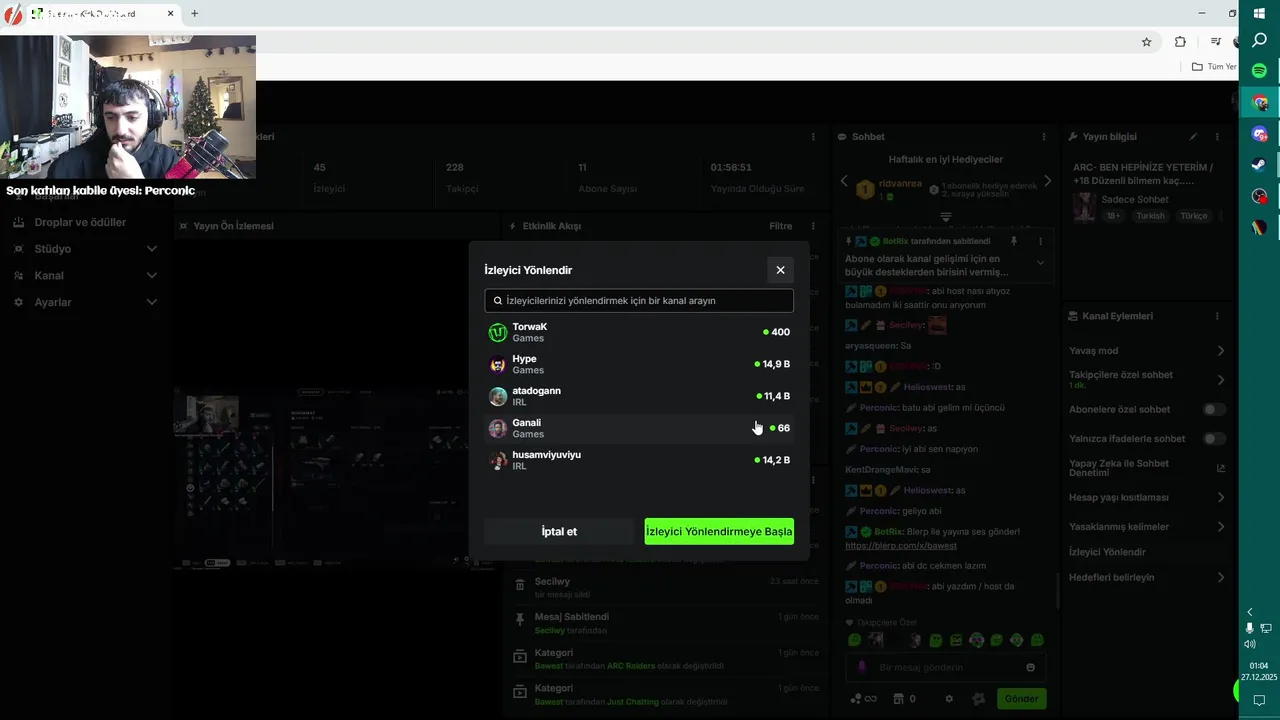Open the pinned message three-dot menu
Screen dimensions: 1280x720
pyautogui.click(x=1040, y=241)
